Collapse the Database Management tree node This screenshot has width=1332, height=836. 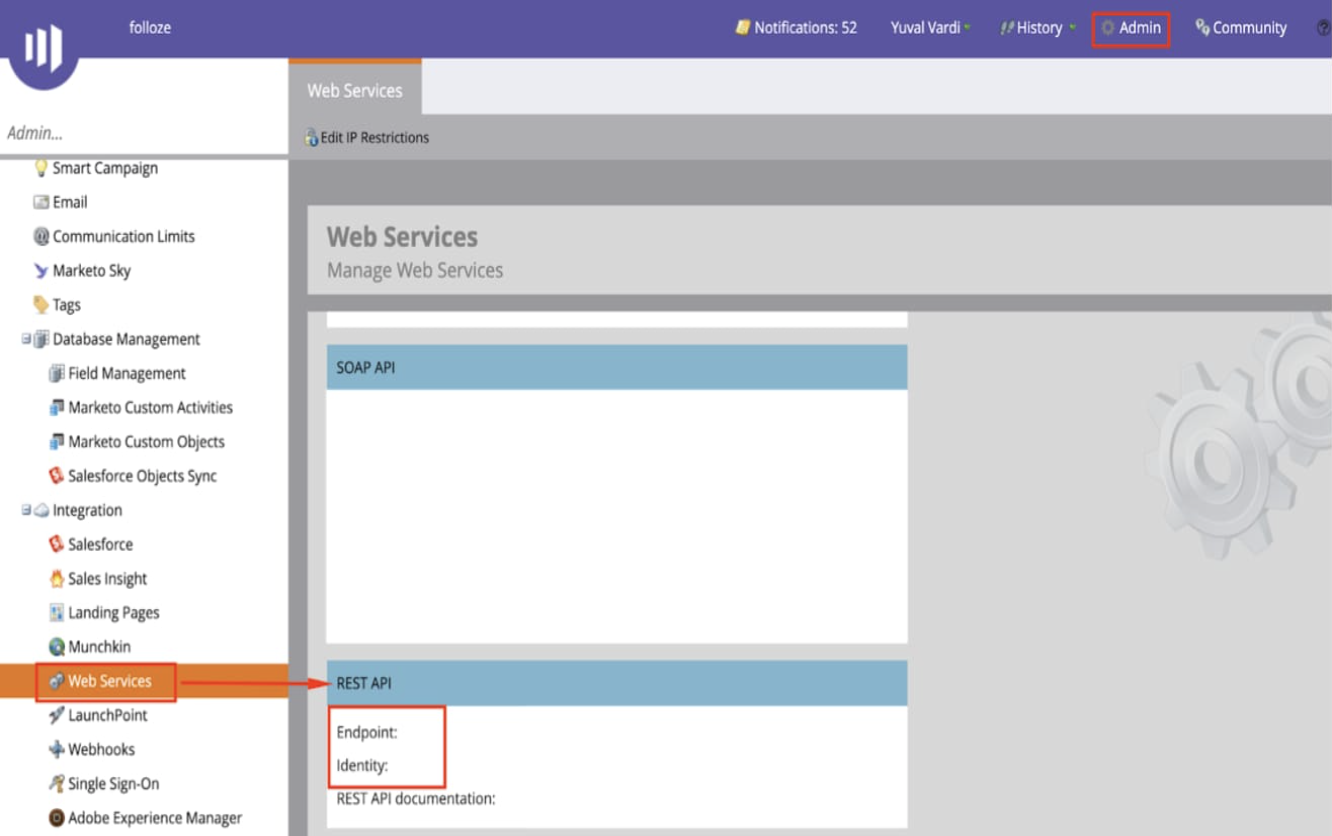tap(26, 339)
